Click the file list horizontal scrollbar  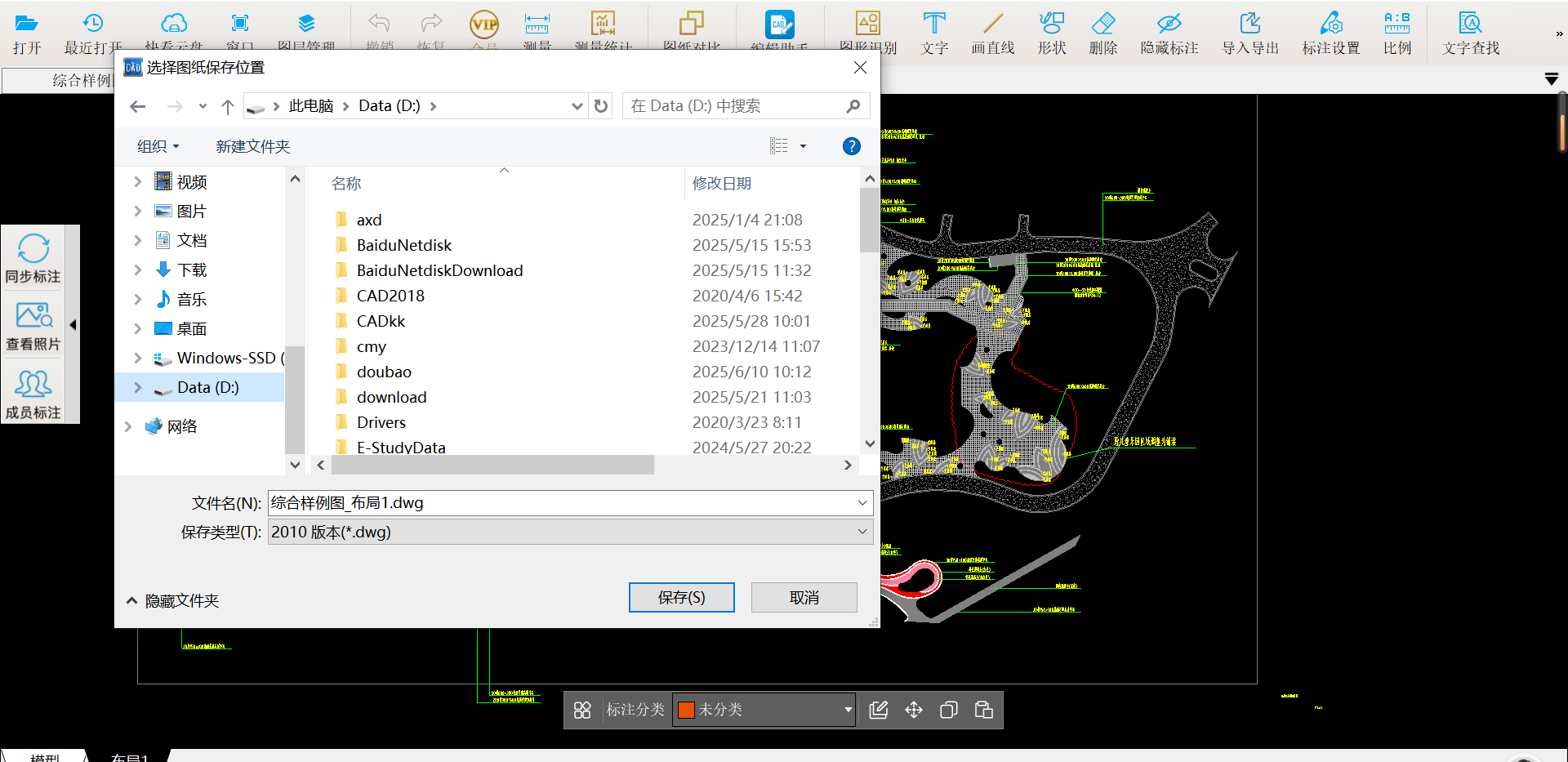pos(492,465)
